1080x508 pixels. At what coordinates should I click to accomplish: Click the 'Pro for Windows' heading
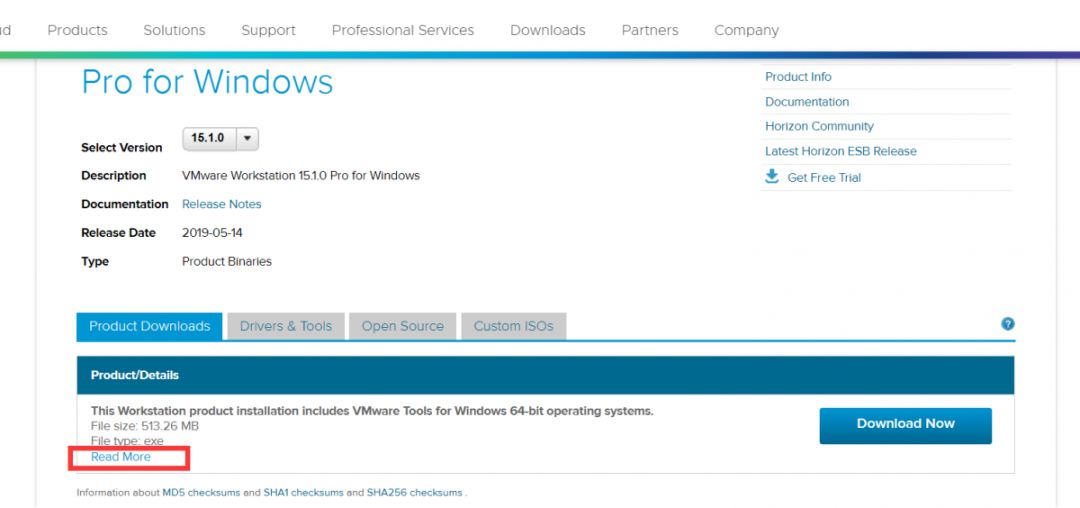point(207,82)
